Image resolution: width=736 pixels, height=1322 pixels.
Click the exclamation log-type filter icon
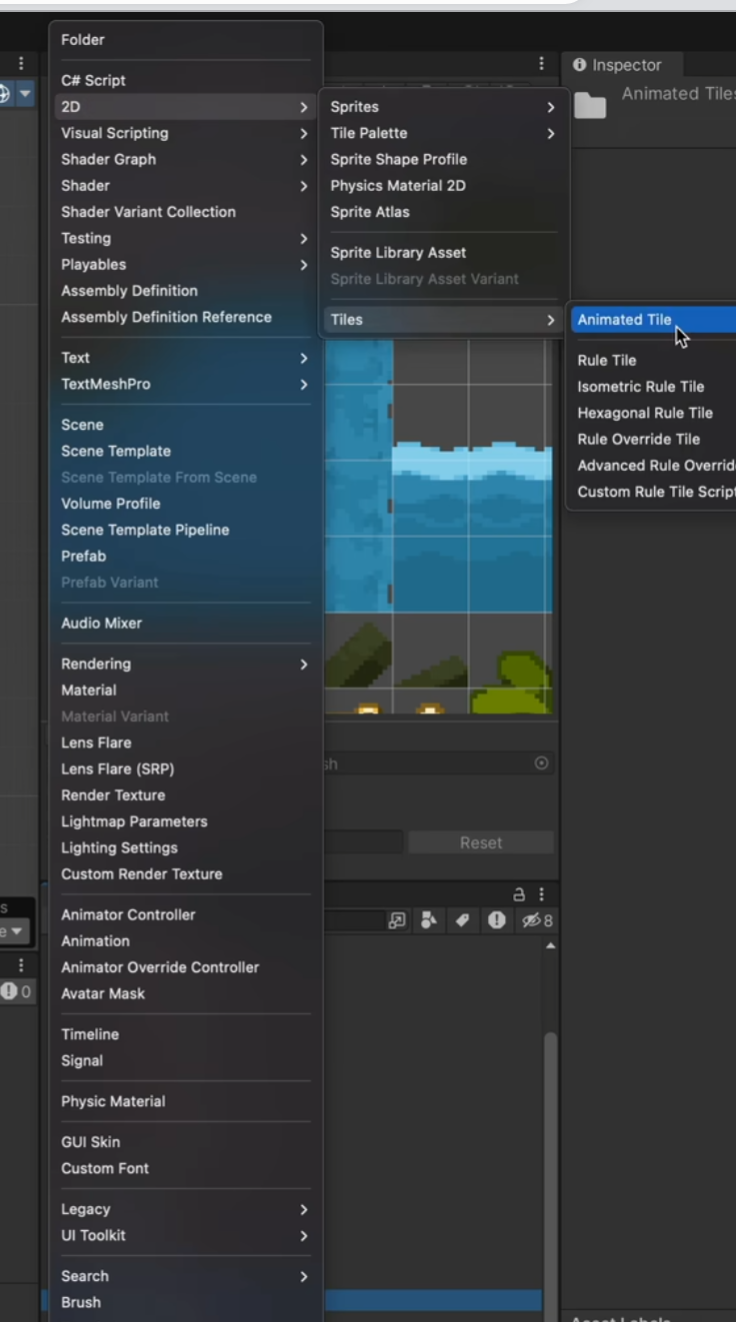pos(497,921)
